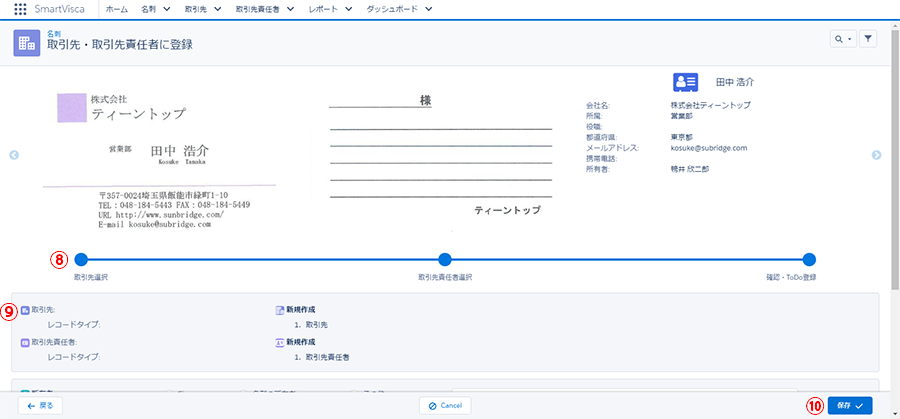This screenshot has width=900, height=419.
Task: Expand the ダッシュボード tab dropdown chevron
Action: 429,9
